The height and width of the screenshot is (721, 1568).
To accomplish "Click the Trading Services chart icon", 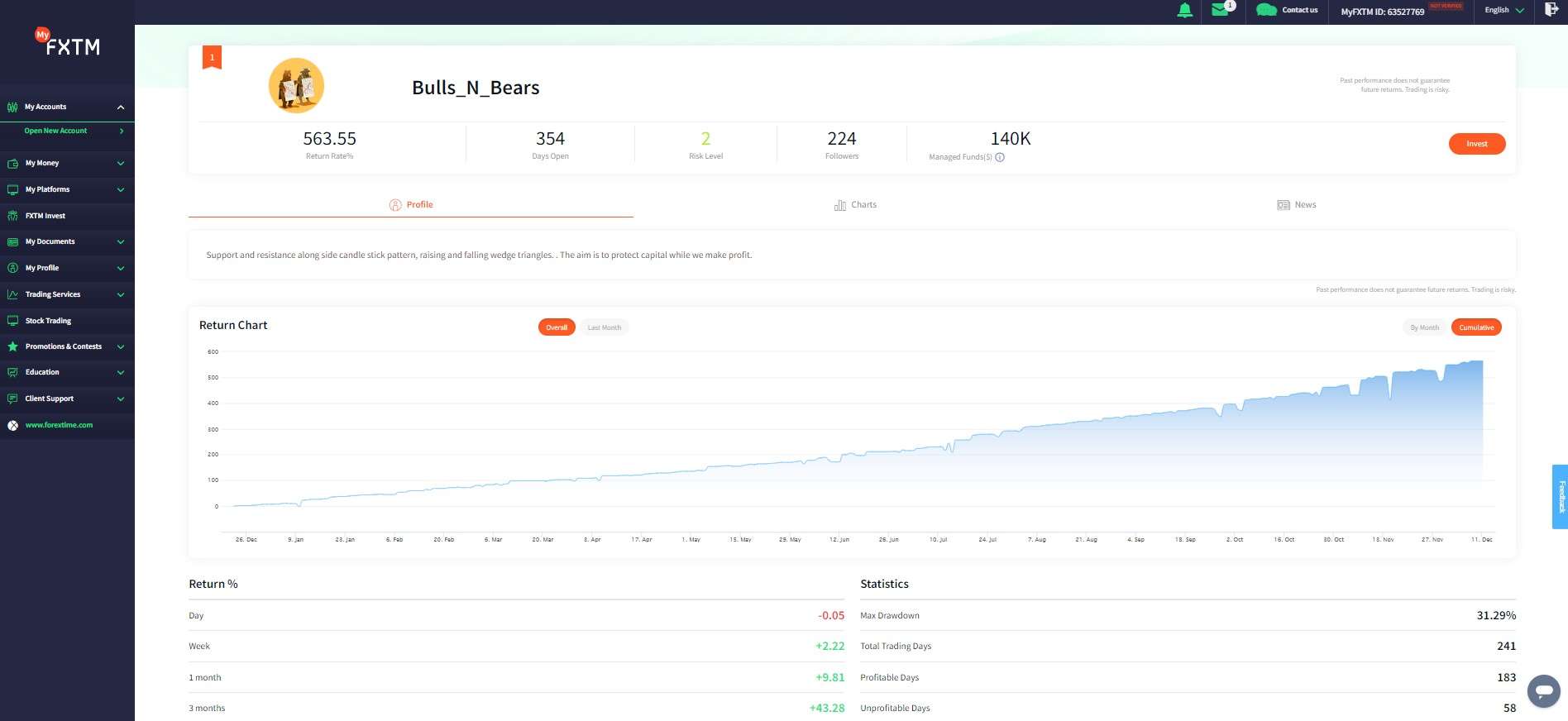I will (12, 294).
